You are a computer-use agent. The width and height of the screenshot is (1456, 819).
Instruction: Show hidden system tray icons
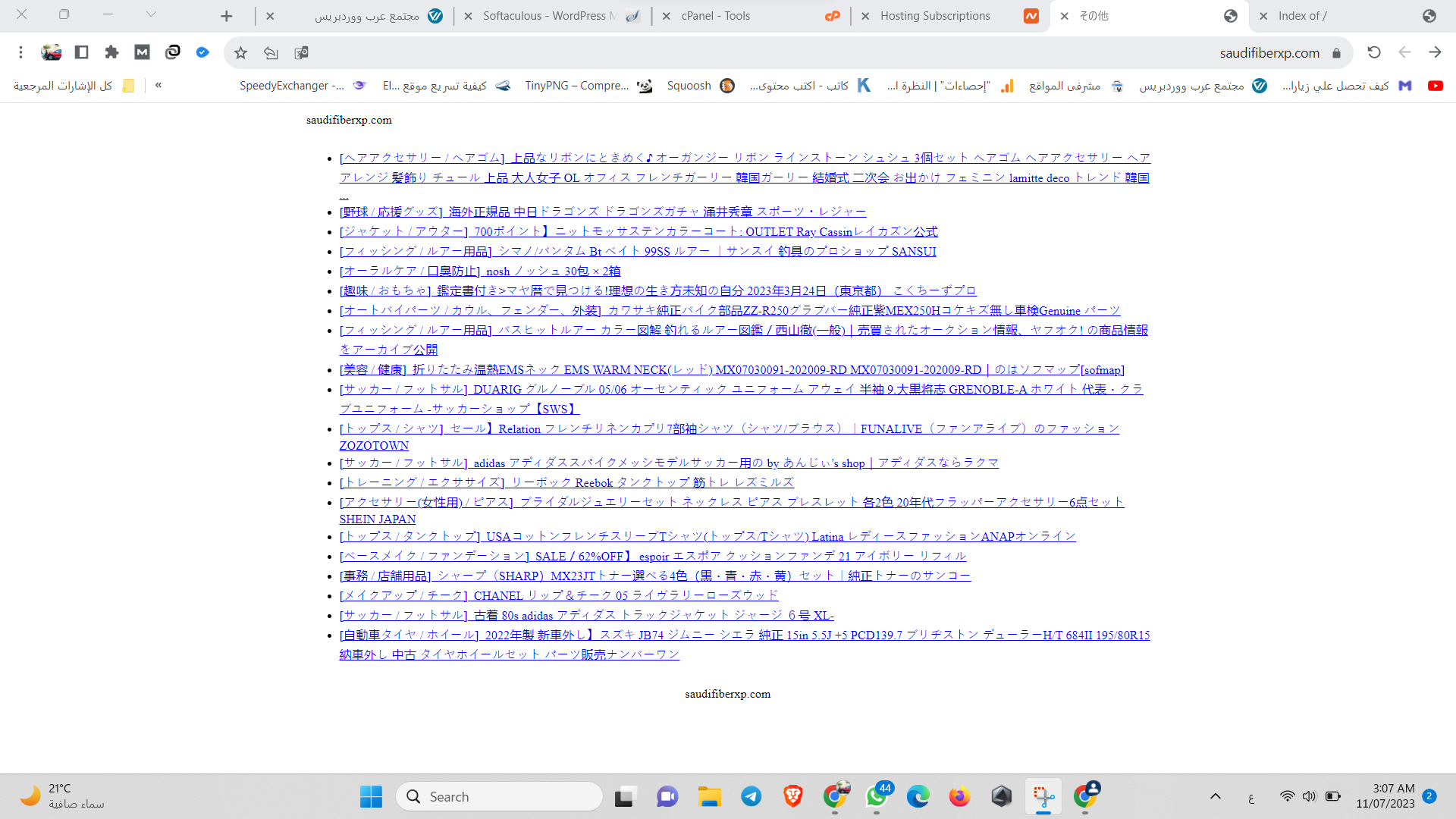[1215, 796]
